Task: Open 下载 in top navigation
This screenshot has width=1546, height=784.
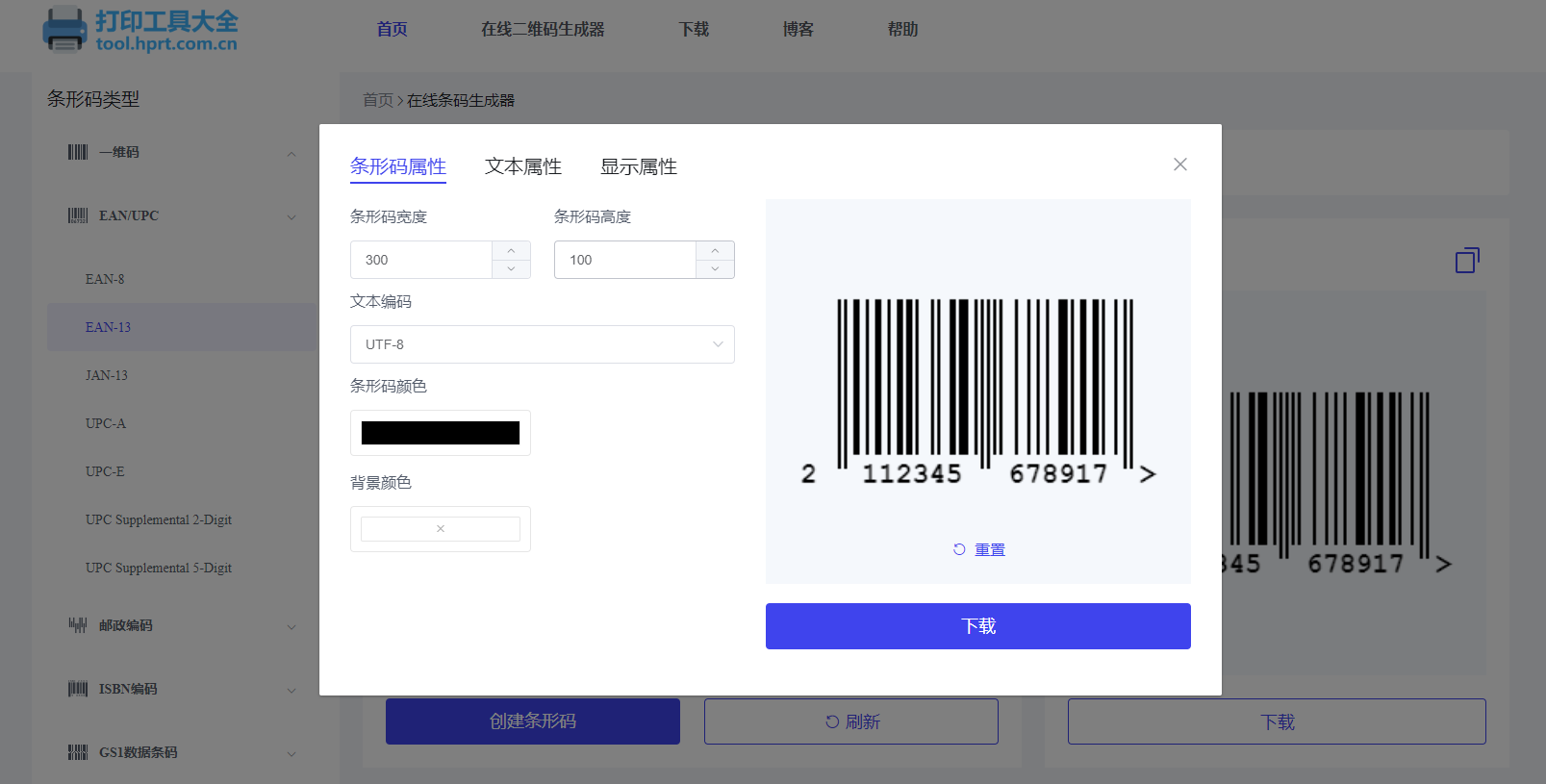Action: point(694,29)
